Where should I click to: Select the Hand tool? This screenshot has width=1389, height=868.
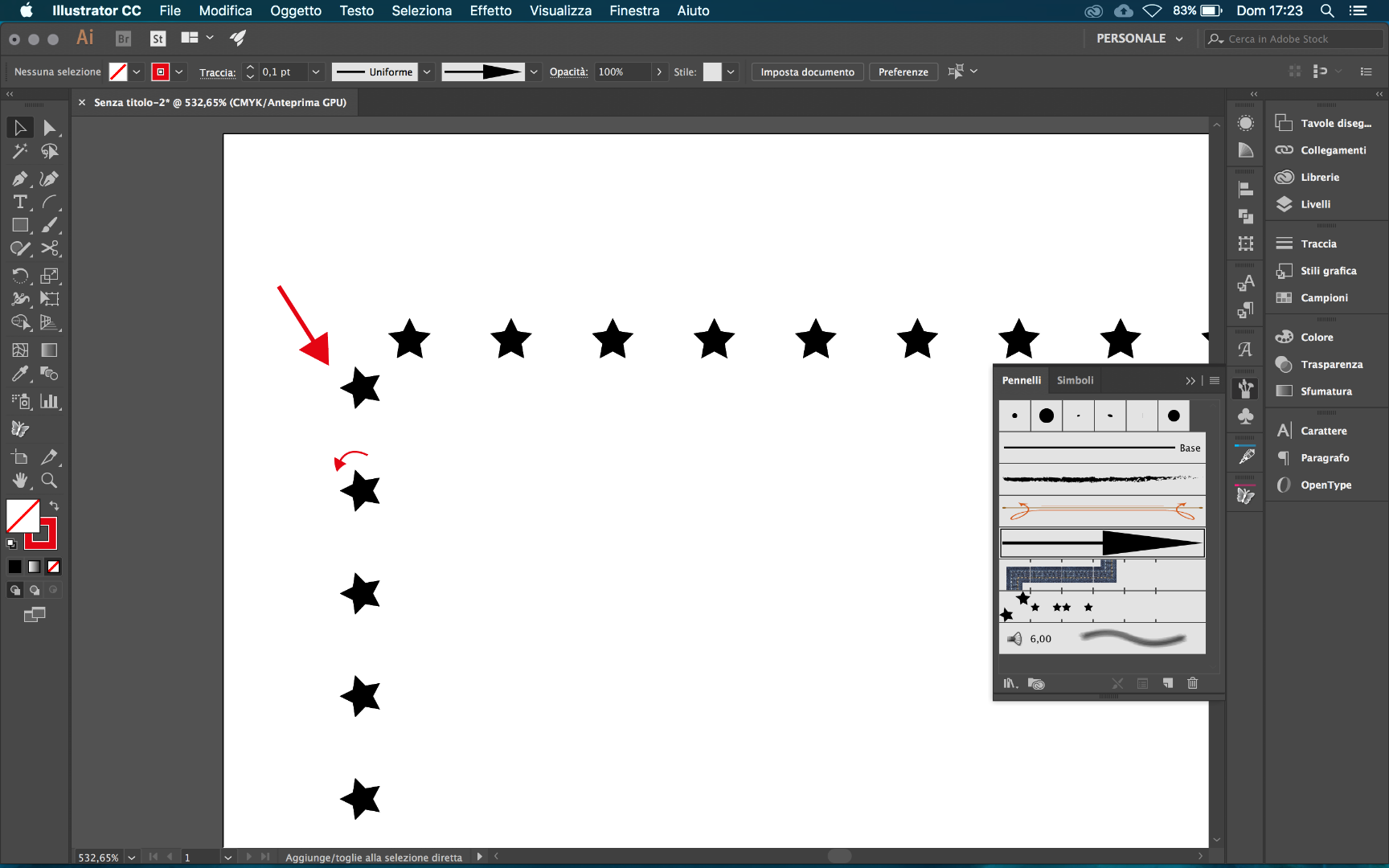(x=20, y=480)
